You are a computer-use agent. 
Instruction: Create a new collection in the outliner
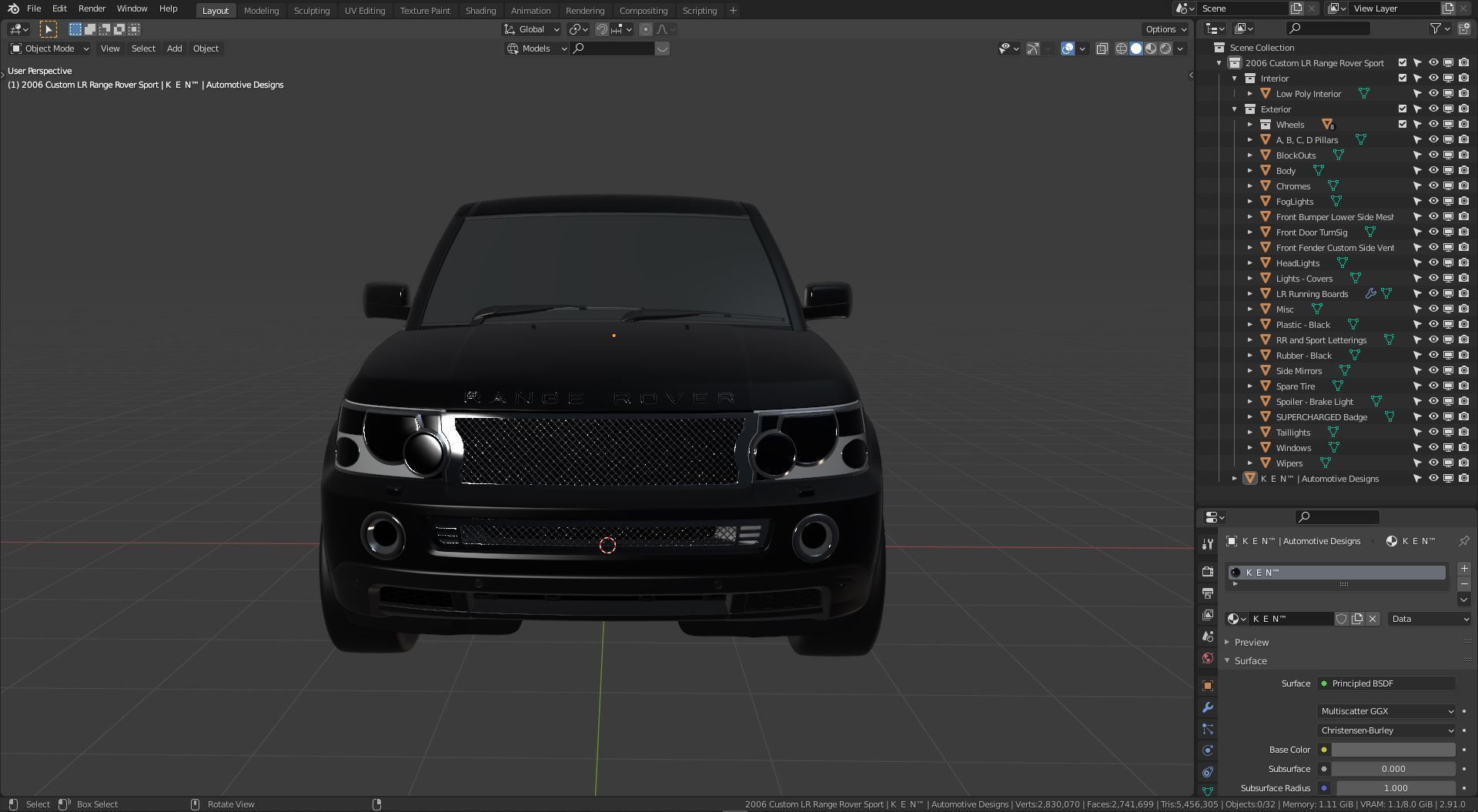(1464, 28)
